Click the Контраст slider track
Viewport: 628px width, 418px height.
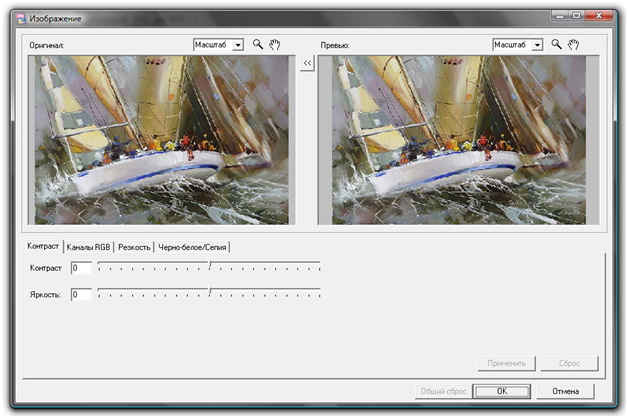[209, 268]
